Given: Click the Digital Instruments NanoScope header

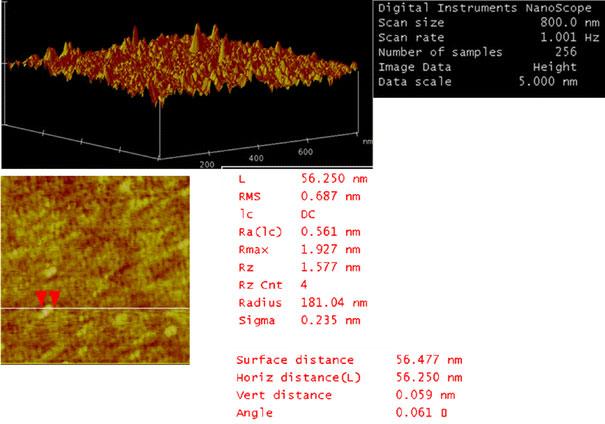Looking at the screenshot, I should (489, 7).
